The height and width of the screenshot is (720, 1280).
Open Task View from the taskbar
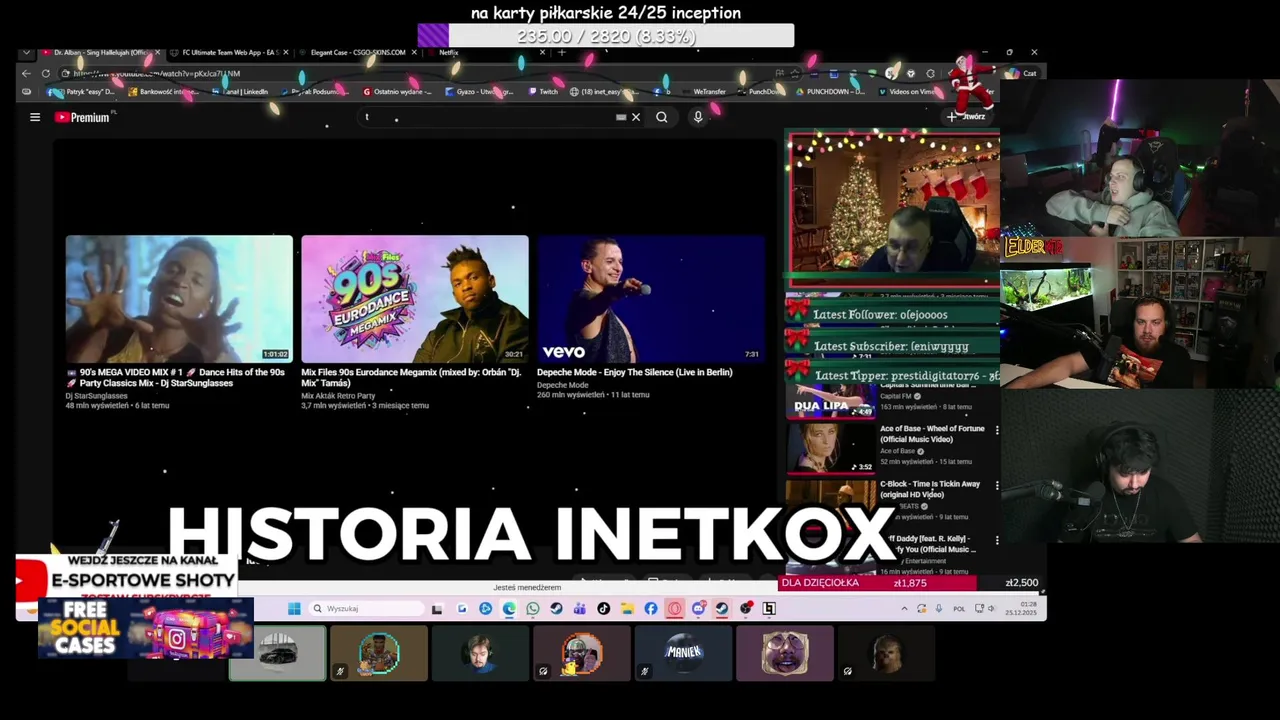pos(437,608)
